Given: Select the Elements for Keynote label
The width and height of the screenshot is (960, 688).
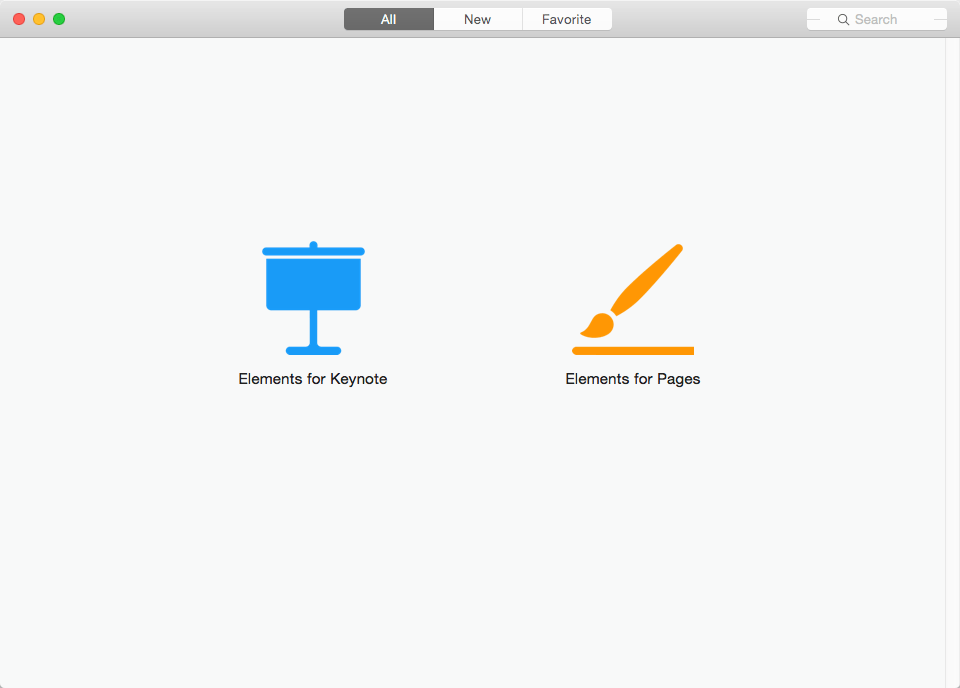Looking at the screenshot, I should [x=313, y=380].
